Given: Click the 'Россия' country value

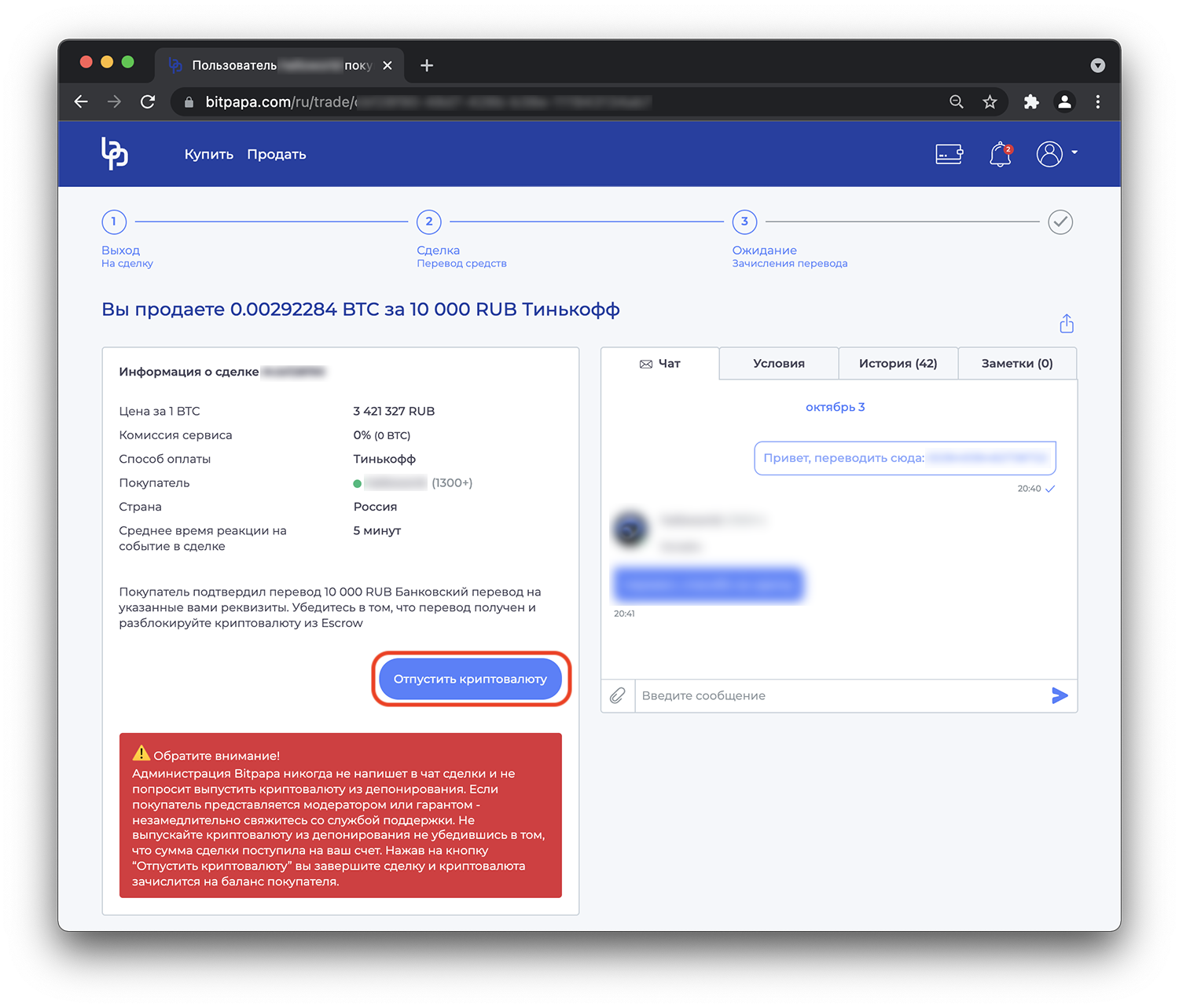Looking at the screenshot, I should pyautogui.click(x=375, y=507).
